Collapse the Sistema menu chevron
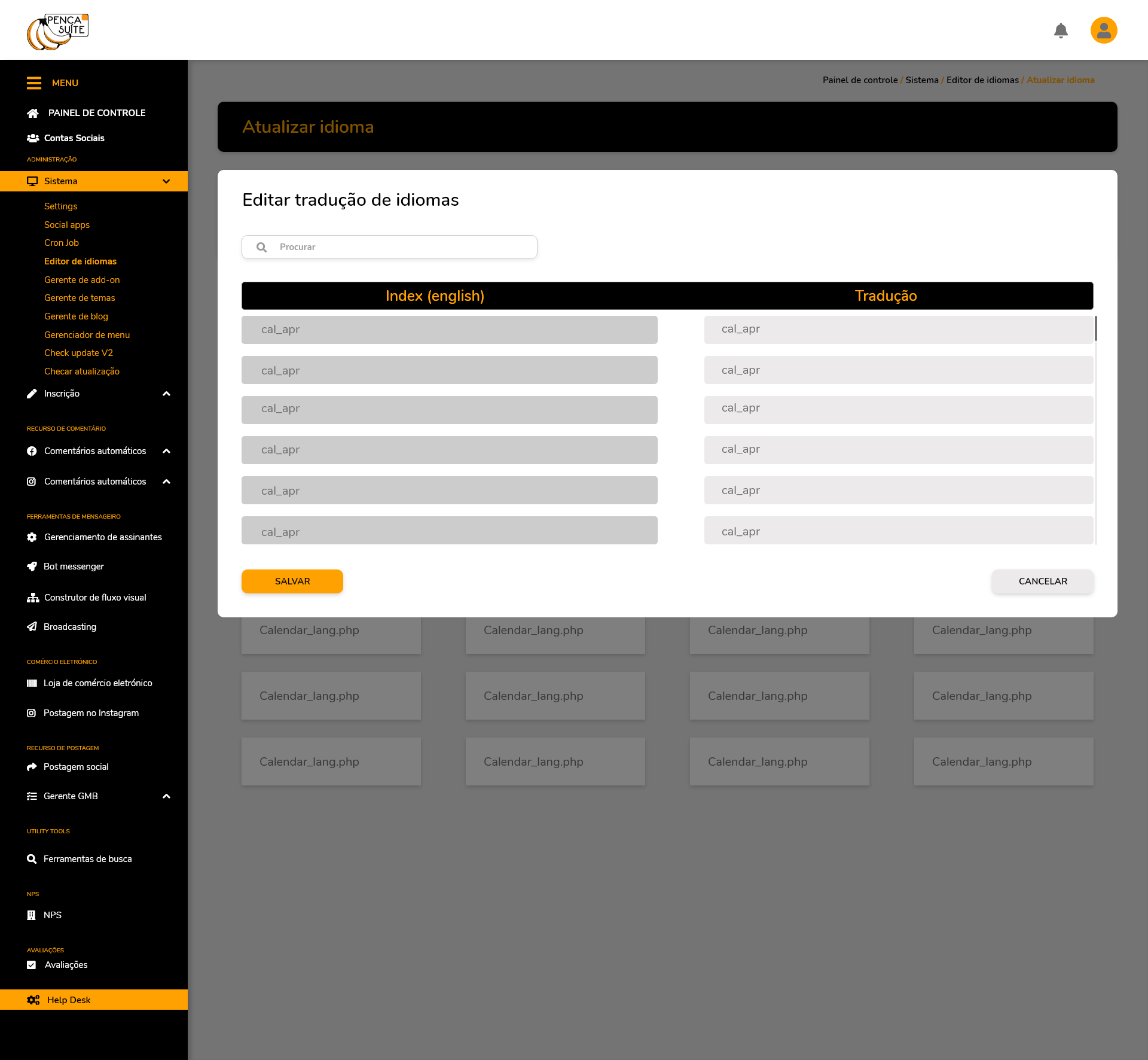 [x=166, y=181]
